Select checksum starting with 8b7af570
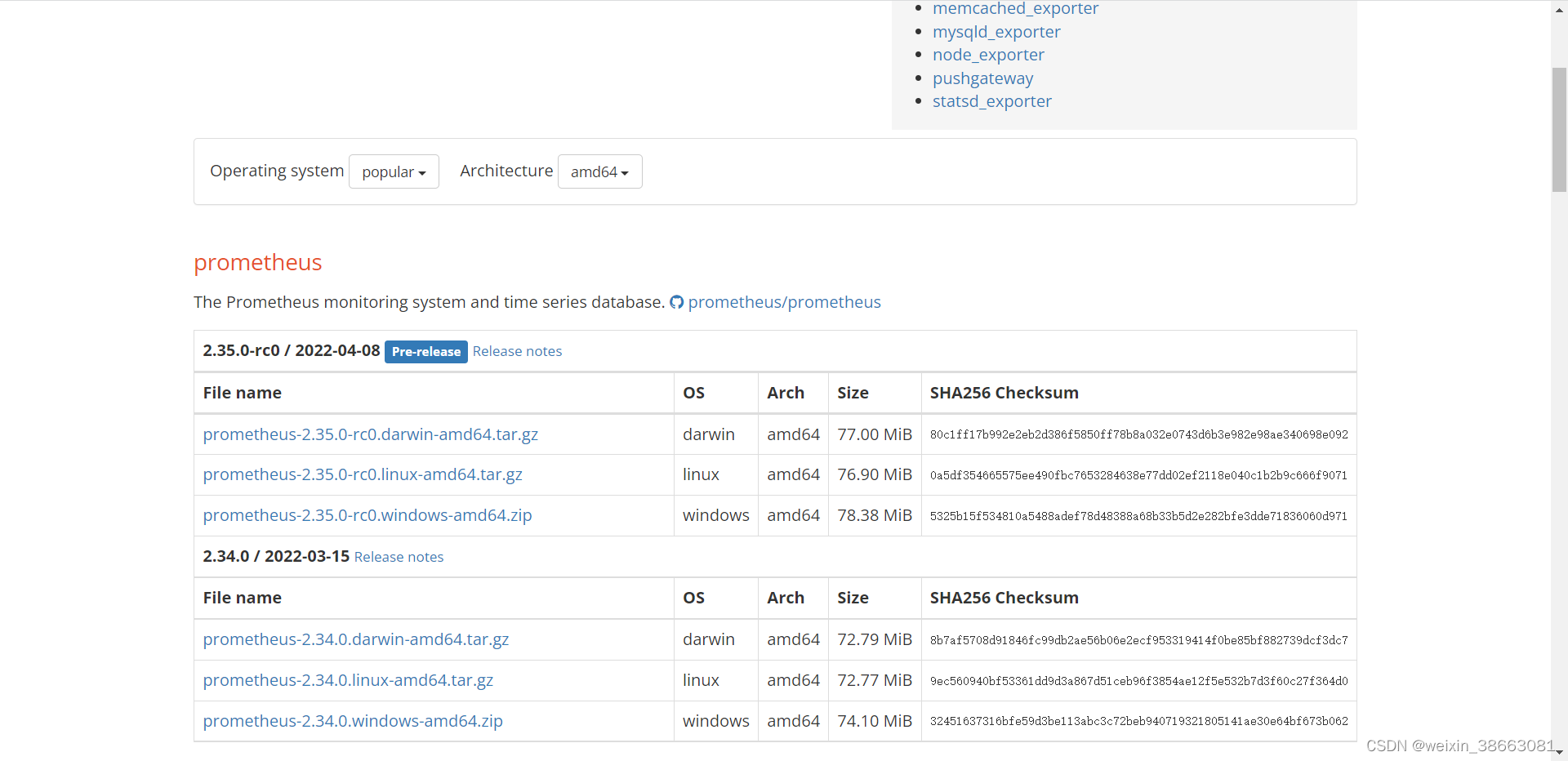Screen dimensions: 1568x761 point(1138,640)
